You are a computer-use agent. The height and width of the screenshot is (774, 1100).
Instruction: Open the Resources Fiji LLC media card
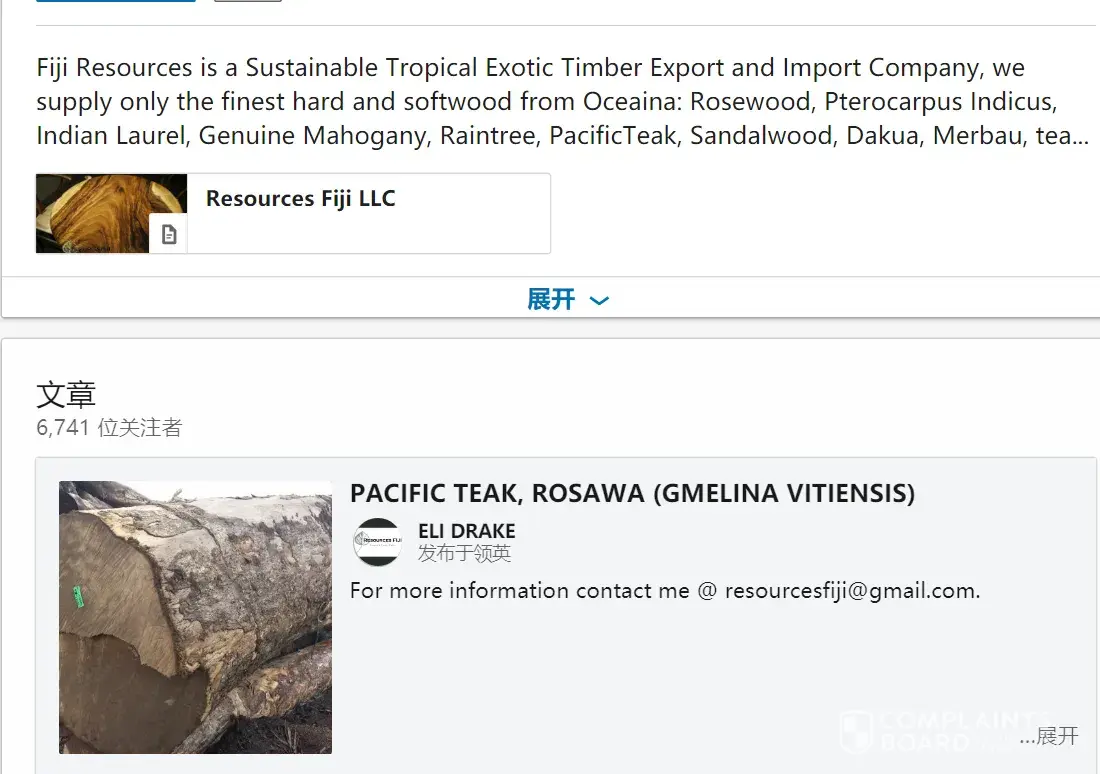coord(293,213)
